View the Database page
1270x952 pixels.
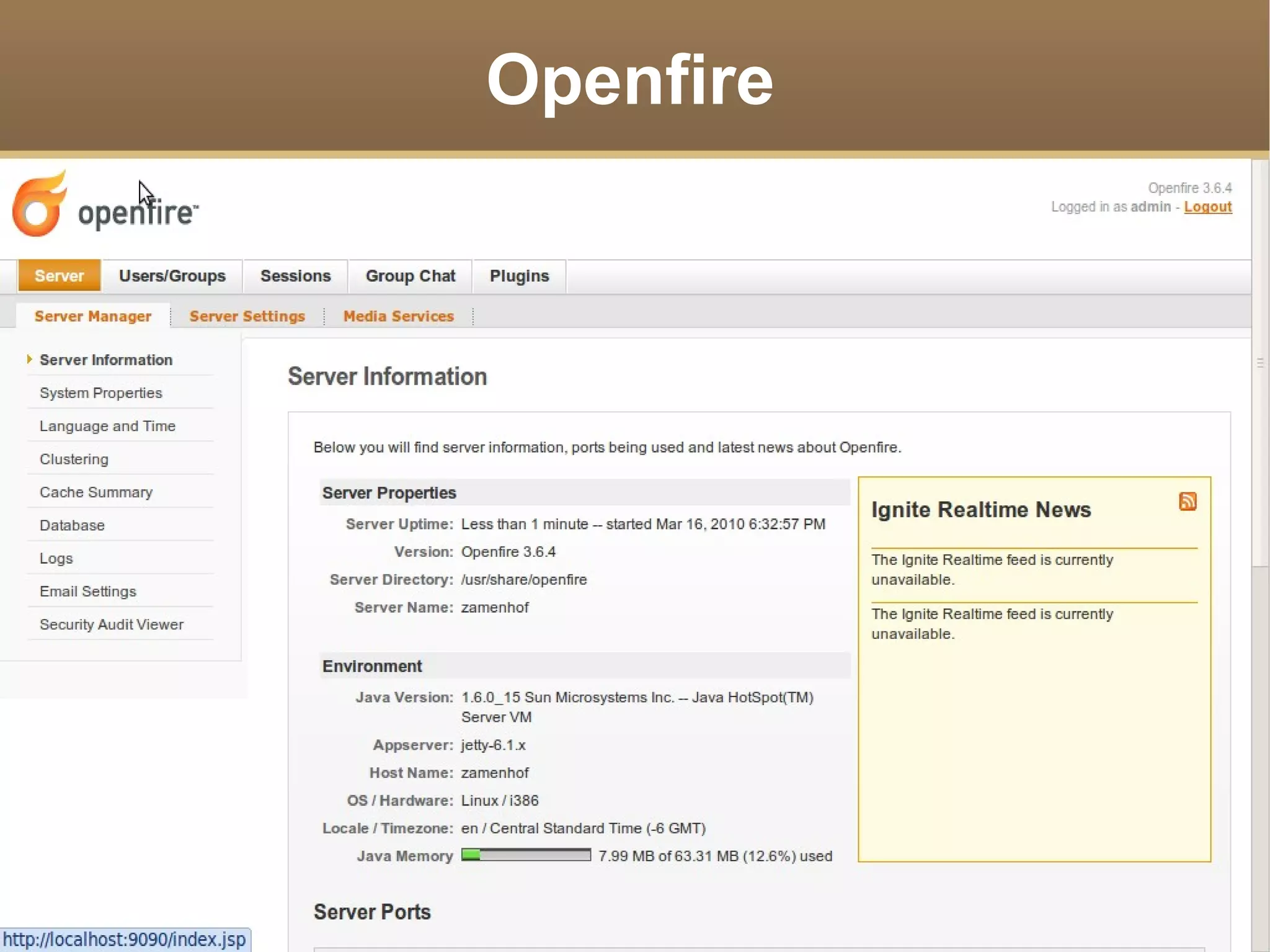point(72,525)
